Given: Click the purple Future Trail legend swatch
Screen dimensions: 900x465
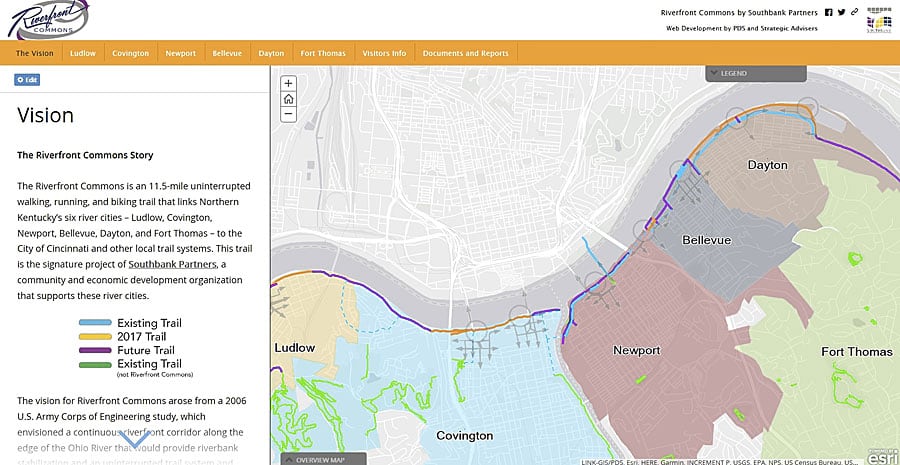Looking at the screenshot, I should pyautogui.click(x=95, y=350).
